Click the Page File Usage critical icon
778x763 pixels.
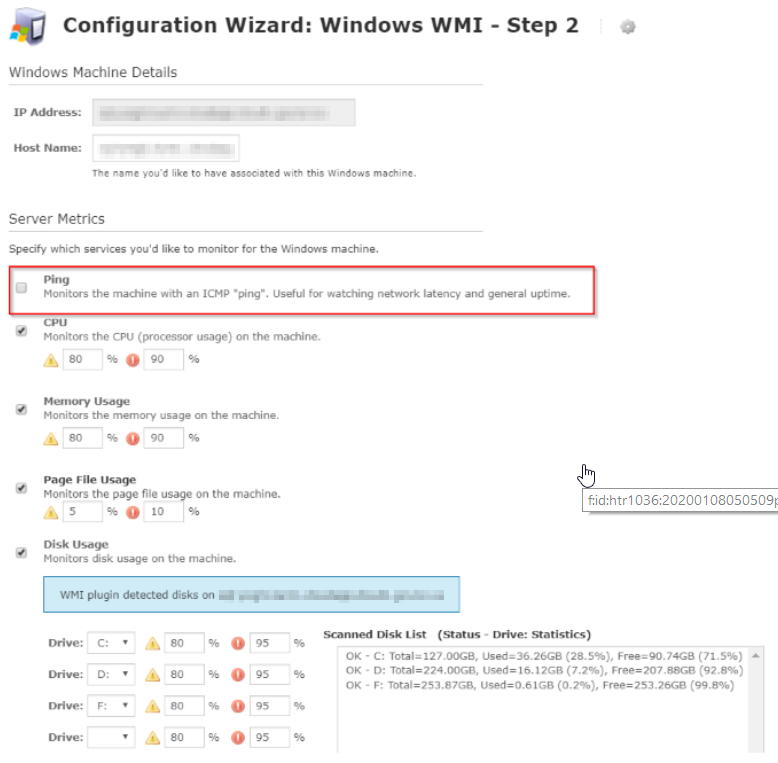132,512
